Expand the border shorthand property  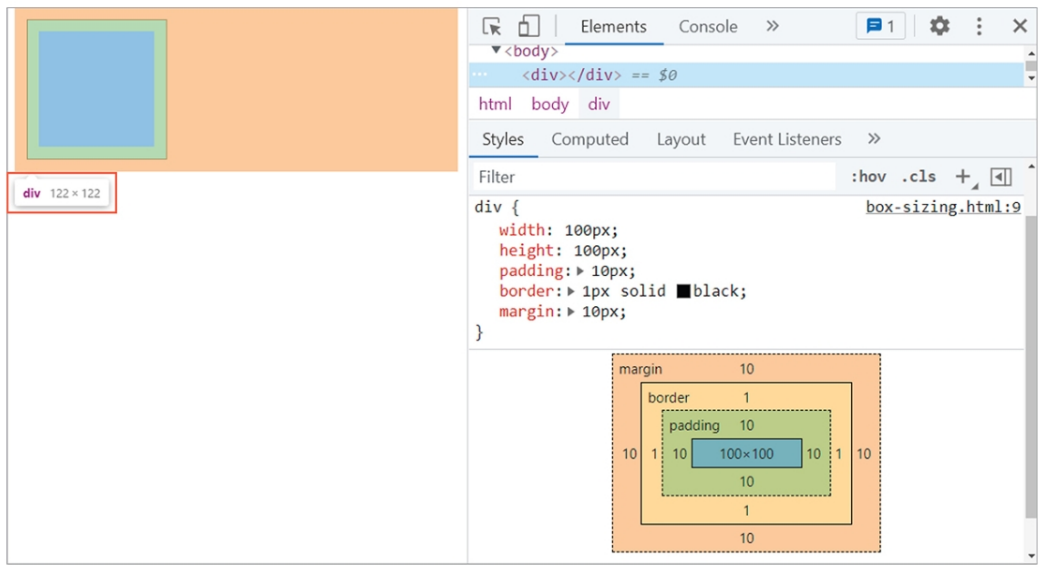571,291
